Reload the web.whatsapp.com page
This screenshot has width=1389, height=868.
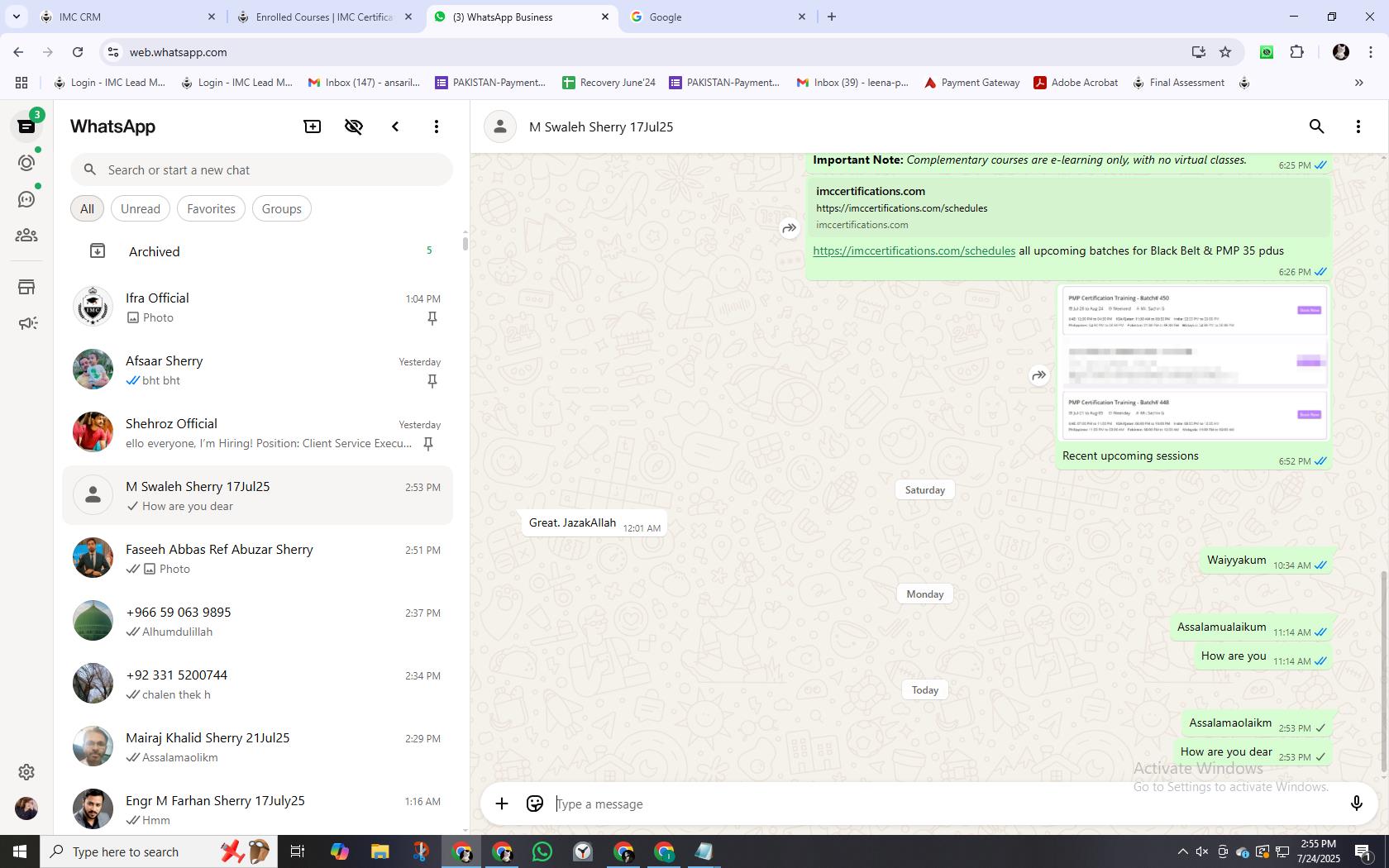(x=78, y=52)
